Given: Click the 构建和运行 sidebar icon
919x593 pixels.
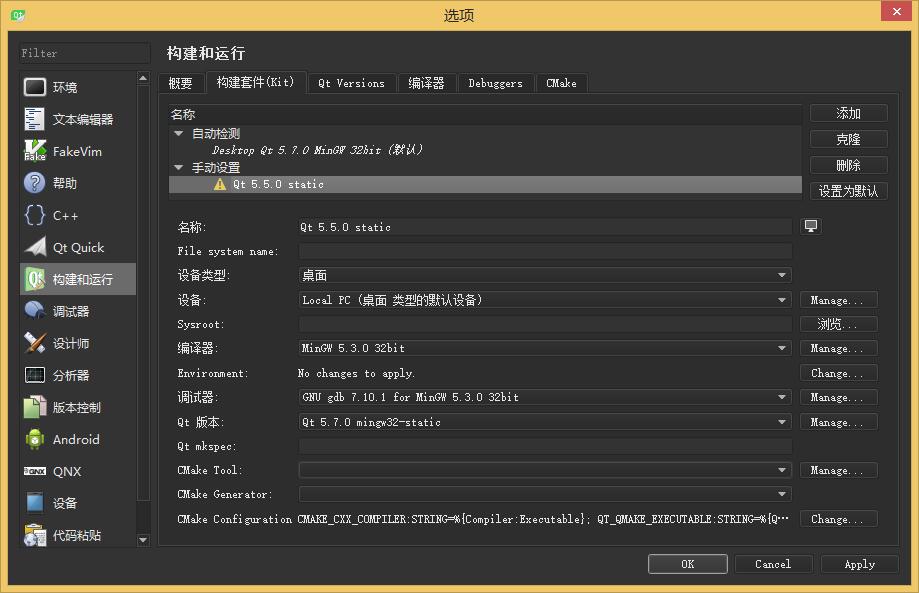Looking at the screenshot, I should pyautogui.click(x=35, y=279).
